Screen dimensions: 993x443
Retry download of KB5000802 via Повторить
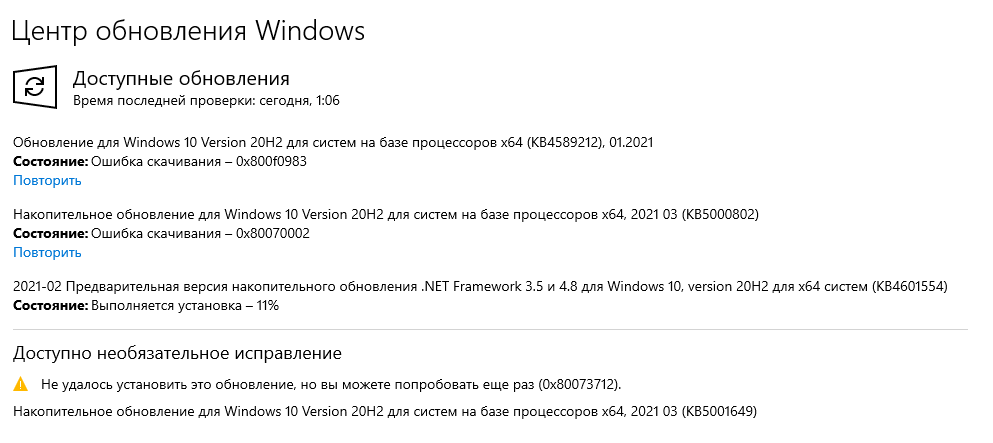click(47, 252)
